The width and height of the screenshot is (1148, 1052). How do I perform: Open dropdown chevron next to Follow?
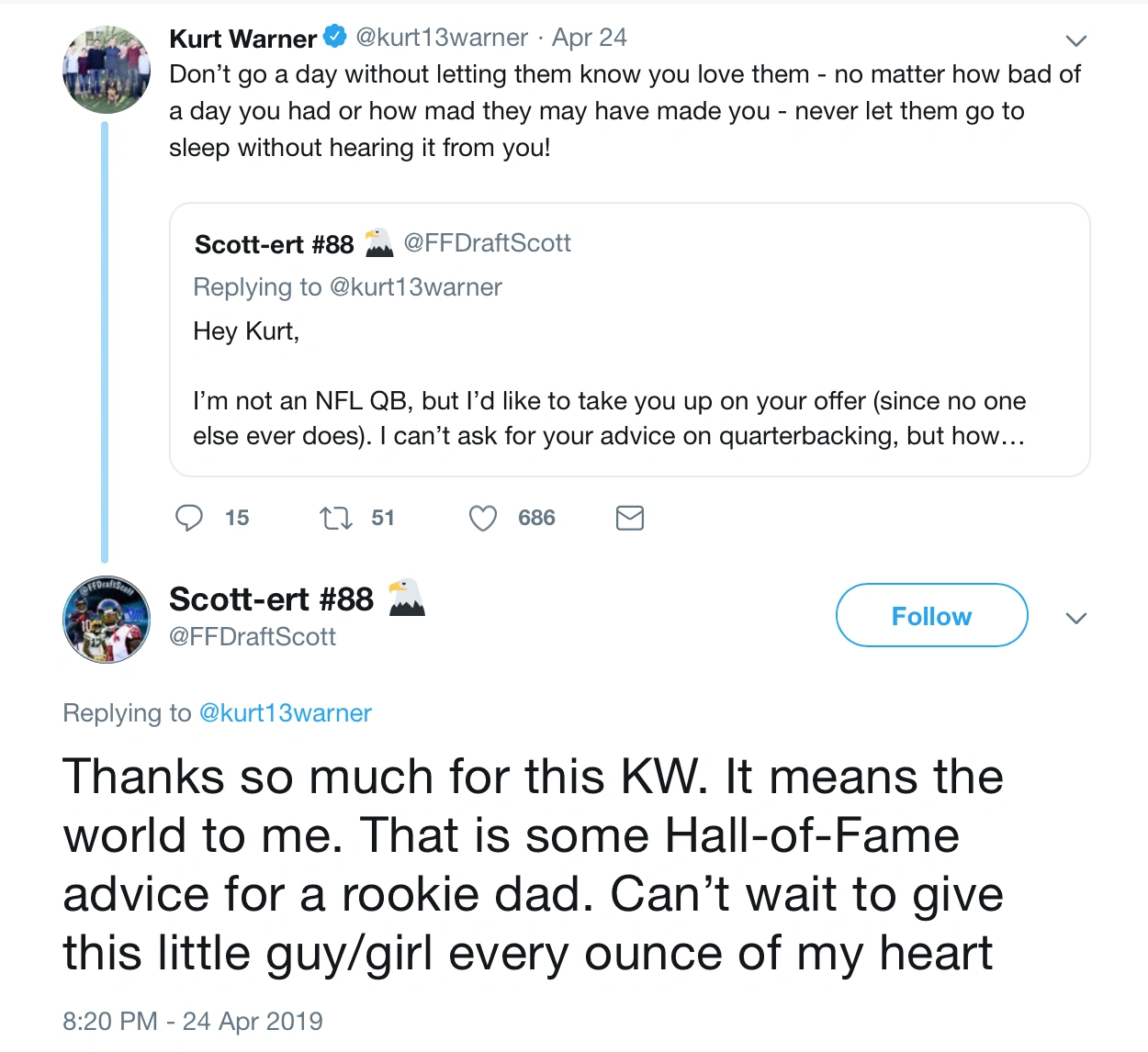(x=1075, y=618)
